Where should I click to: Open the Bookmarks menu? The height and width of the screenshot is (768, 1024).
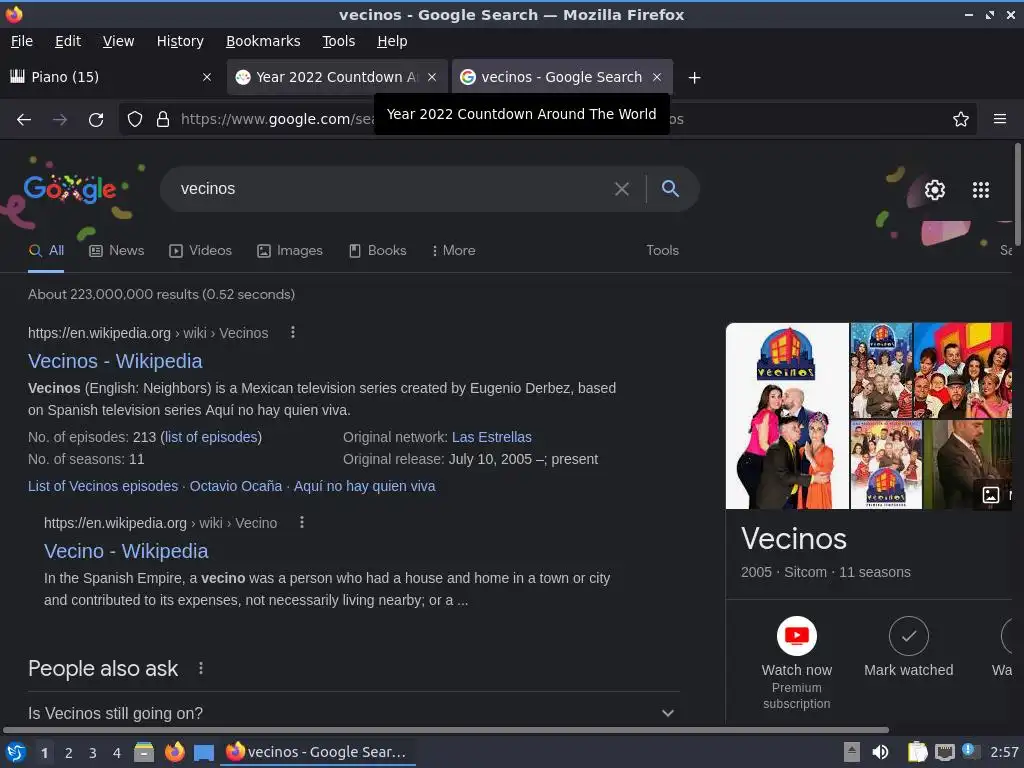coord(263,41)
